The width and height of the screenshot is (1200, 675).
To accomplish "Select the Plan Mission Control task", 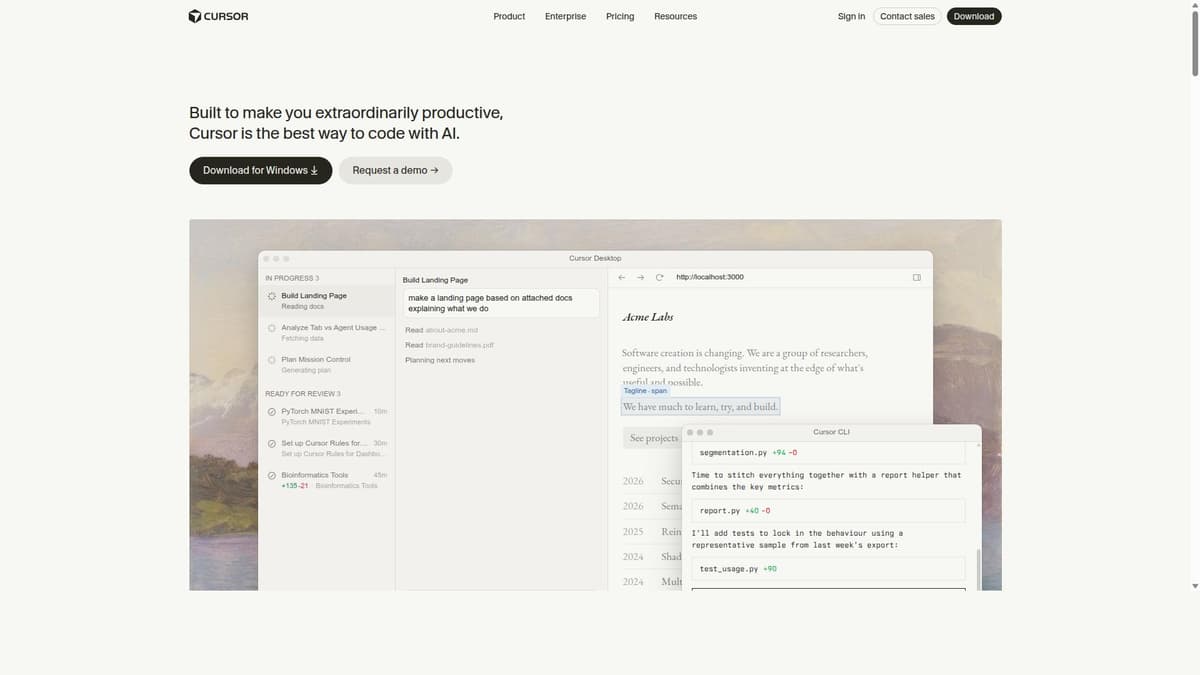I will click(x=327, y=364).
